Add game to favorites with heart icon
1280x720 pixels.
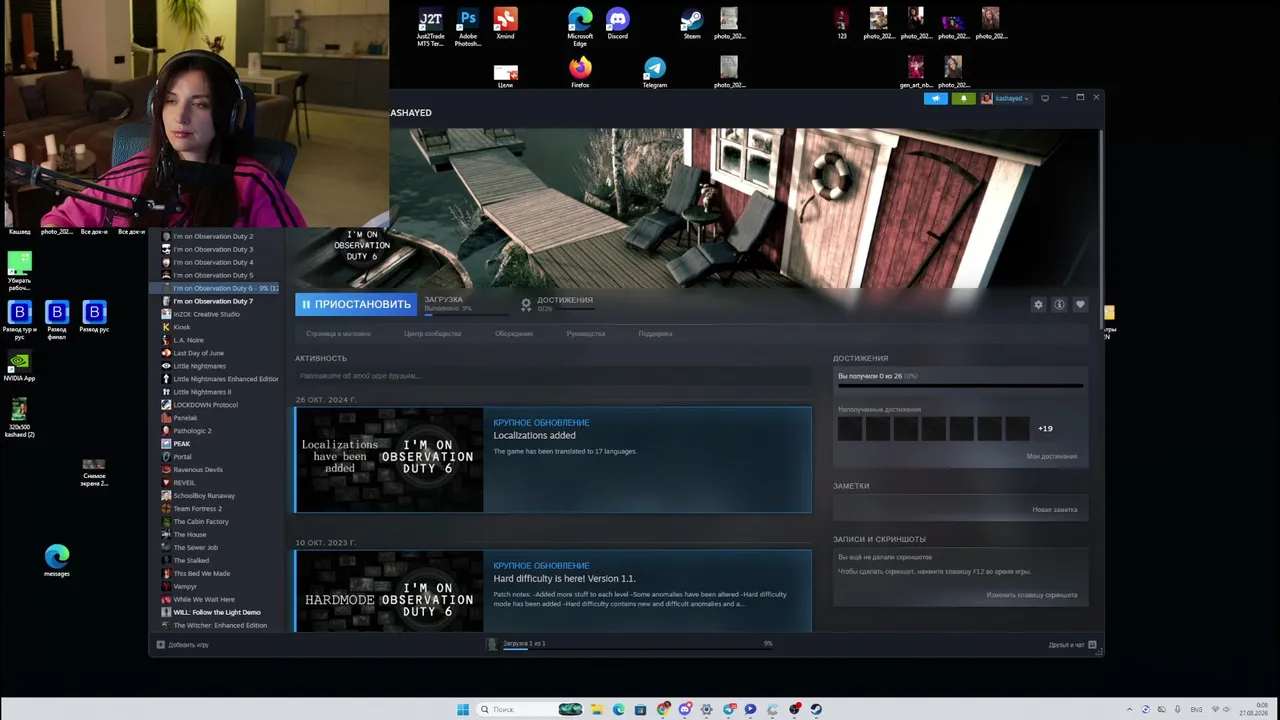click(1080, 304)
